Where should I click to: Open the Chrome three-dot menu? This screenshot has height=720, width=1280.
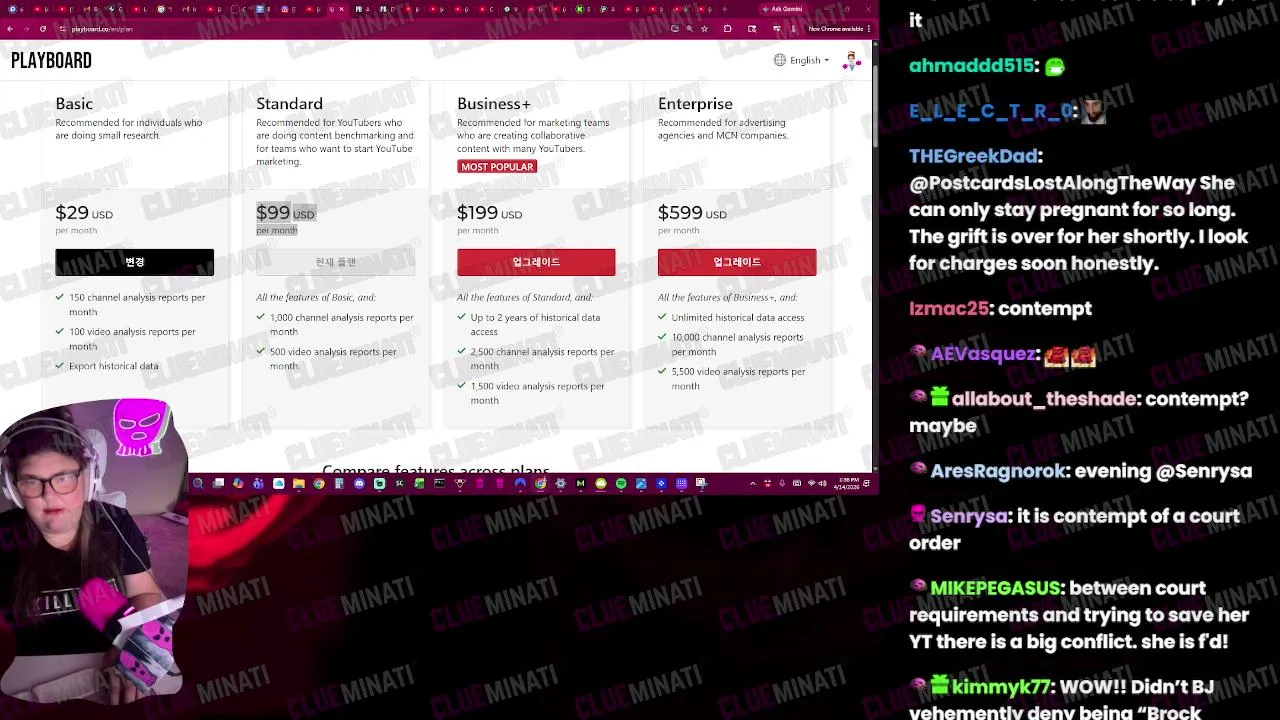(x=869, y=29)
